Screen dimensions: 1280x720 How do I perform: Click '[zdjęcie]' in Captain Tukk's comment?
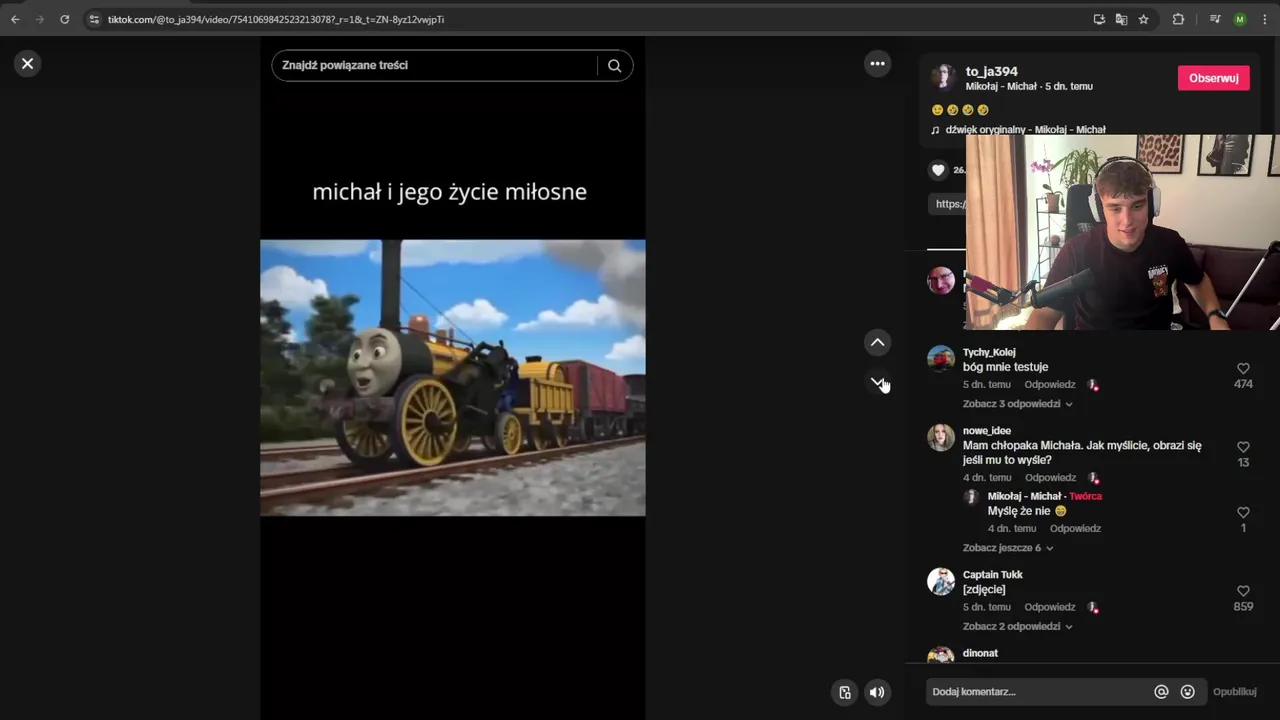click(x=985, y=590)
